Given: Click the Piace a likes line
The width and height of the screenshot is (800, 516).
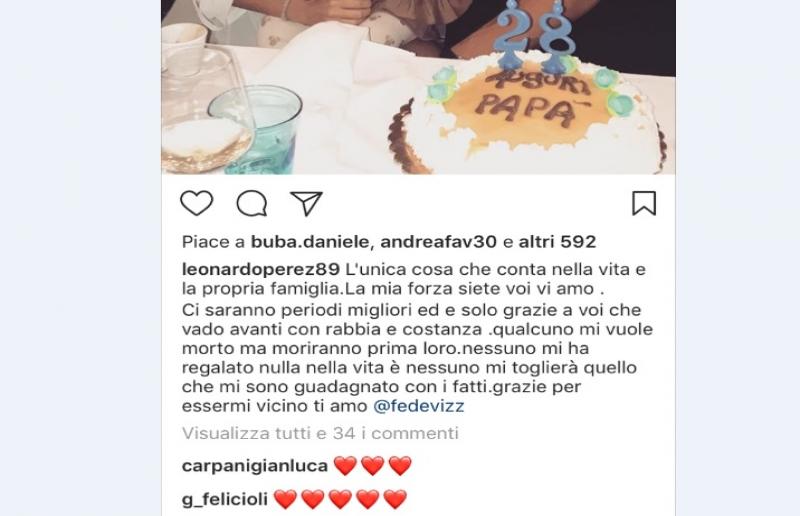Looking at the screenshot, I should [389, 241].
